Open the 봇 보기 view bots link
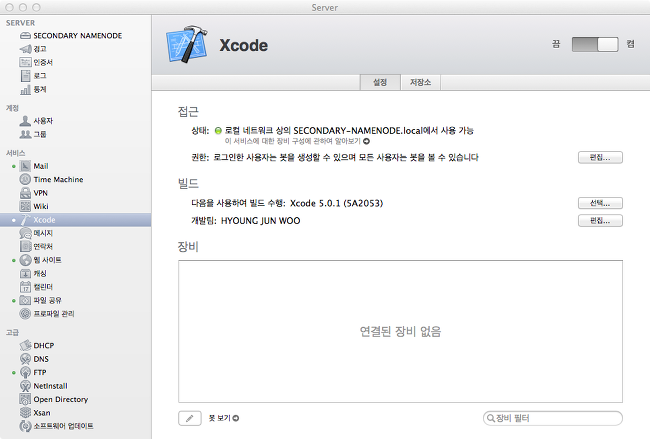This screenshot has width=650, height=439. point(219,418)
